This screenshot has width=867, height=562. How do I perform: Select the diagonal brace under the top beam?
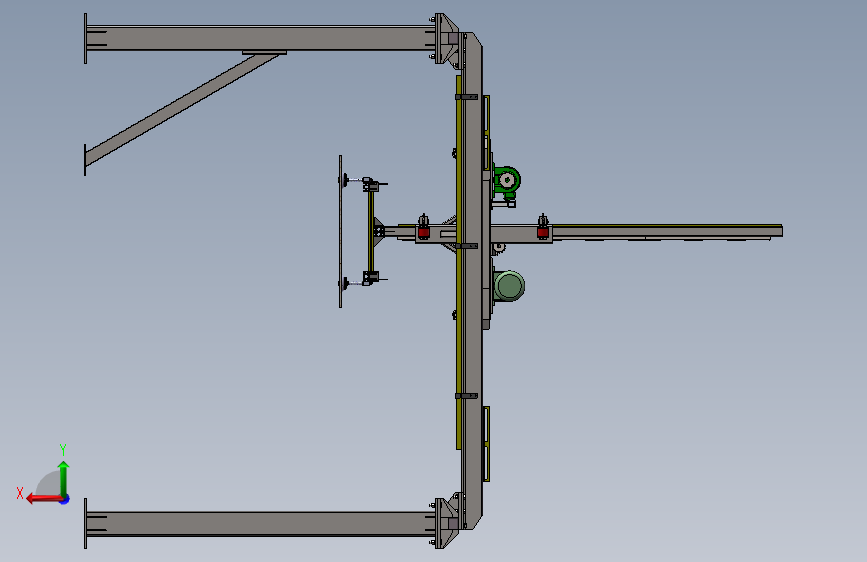(182, 108)
